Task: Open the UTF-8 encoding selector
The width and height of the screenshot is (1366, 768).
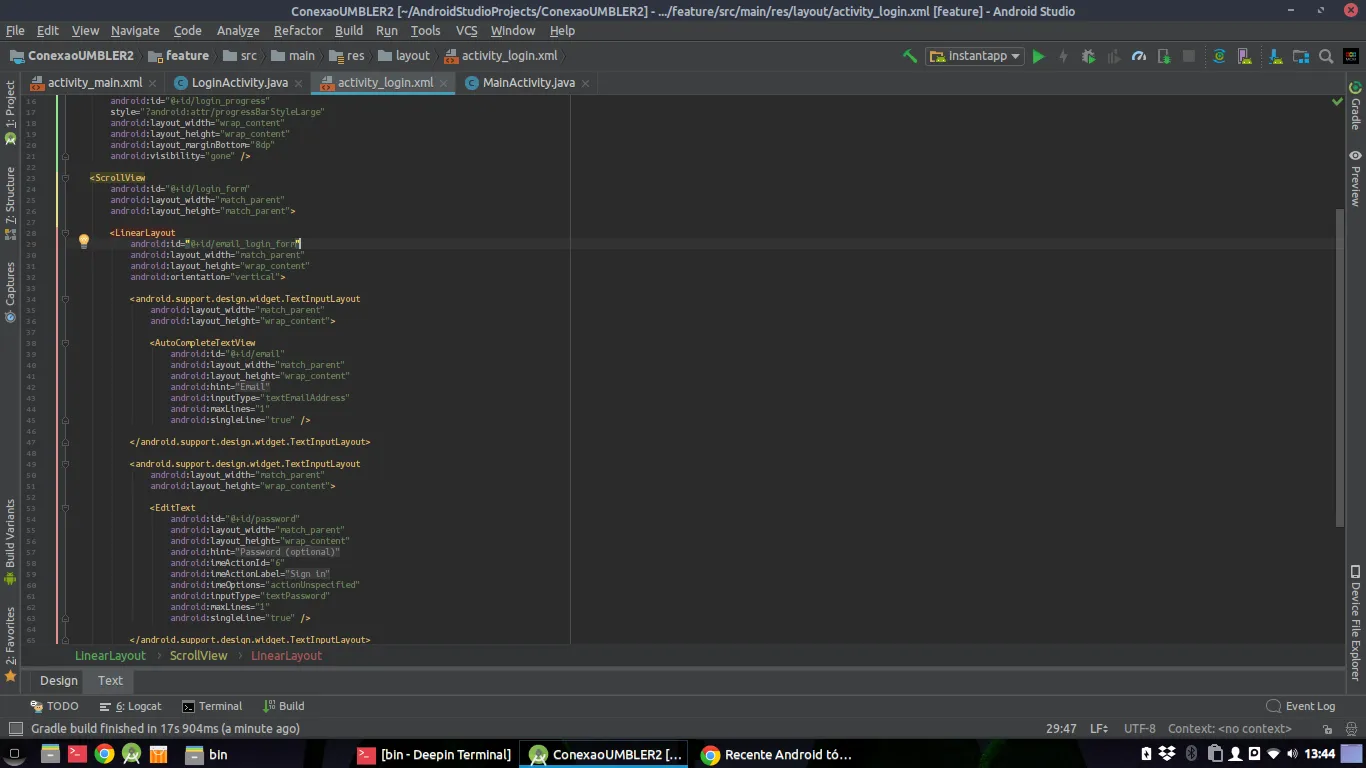Action: pyautogui.click(x=1139, y=729)
